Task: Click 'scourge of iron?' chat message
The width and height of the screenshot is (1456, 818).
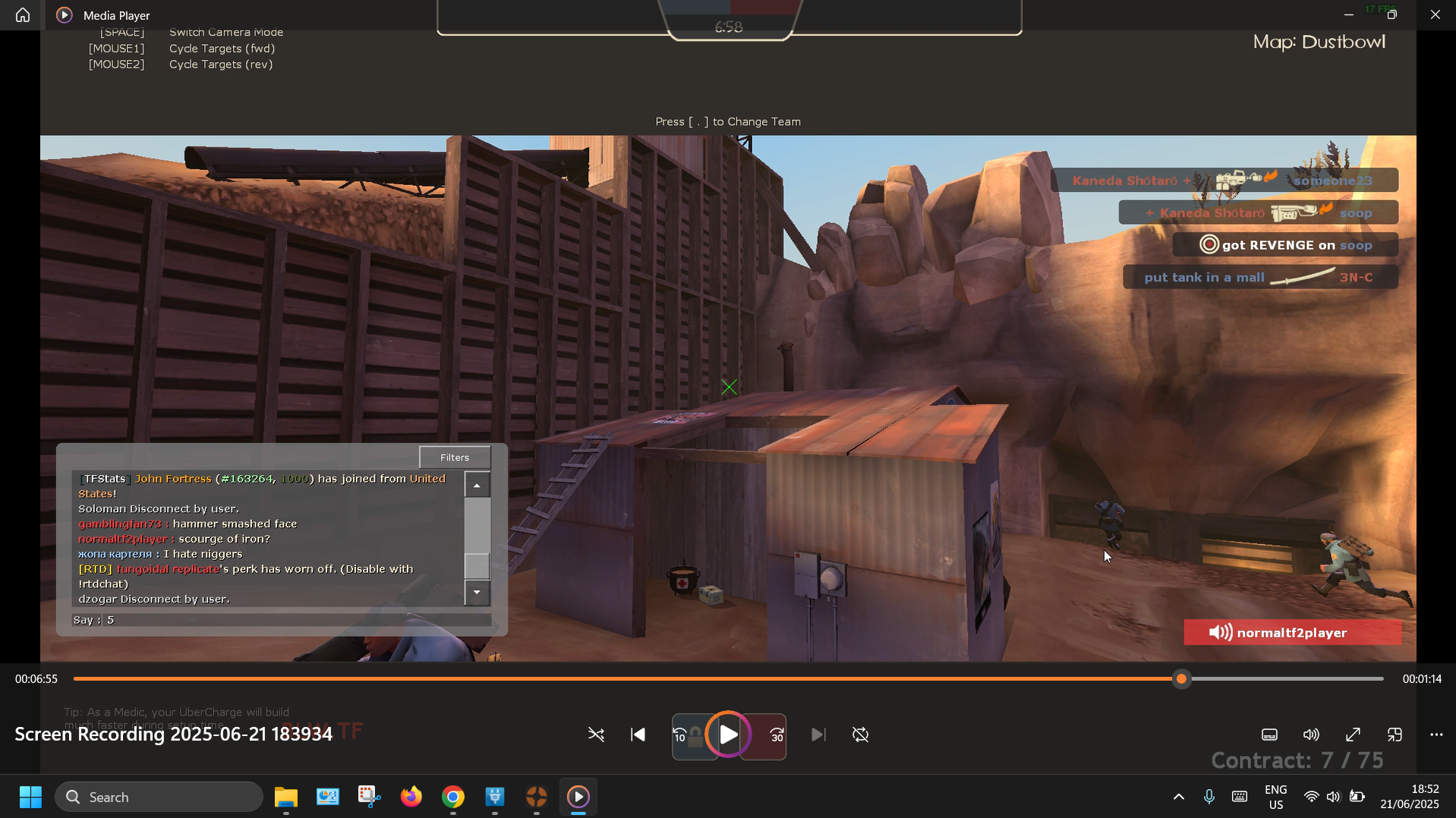Action: [x=224, y=540]
